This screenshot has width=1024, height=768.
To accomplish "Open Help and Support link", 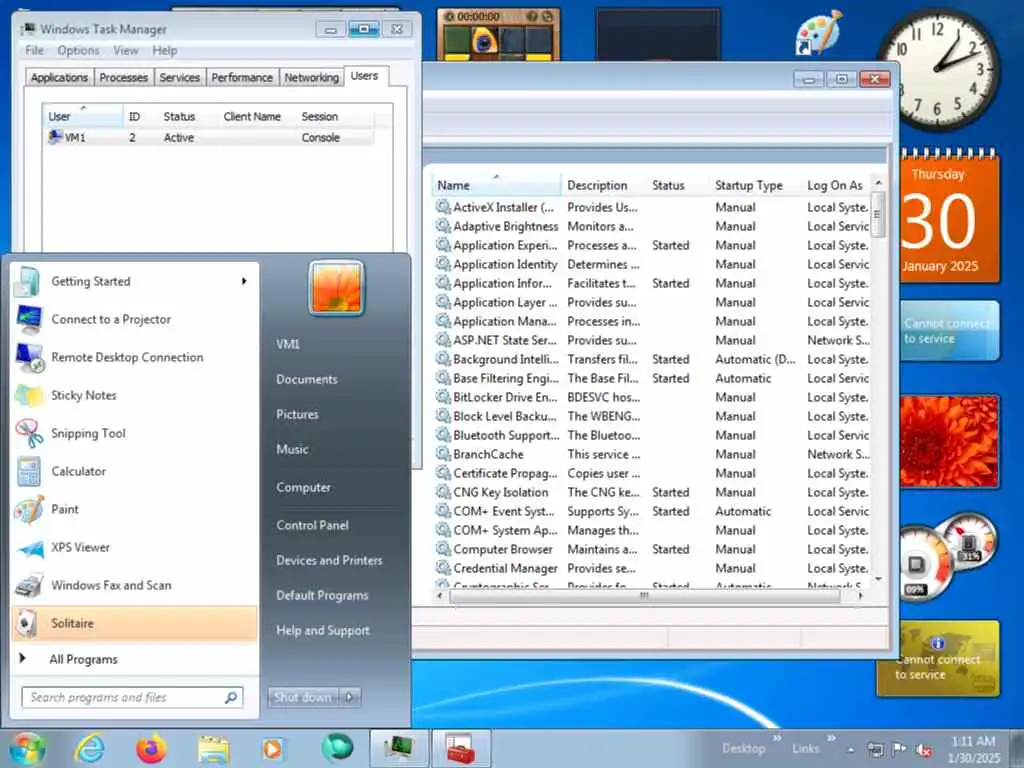I will [x=323, y=630].
